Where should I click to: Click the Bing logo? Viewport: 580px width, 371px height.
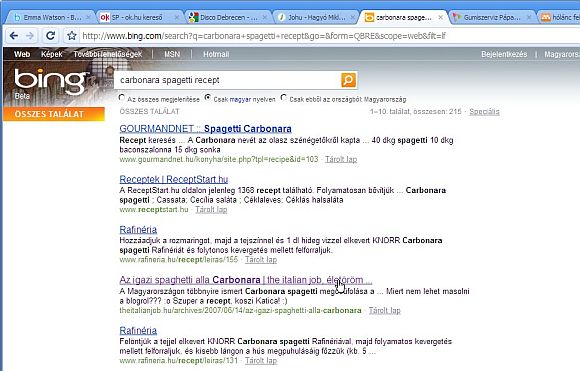point(50,82)
